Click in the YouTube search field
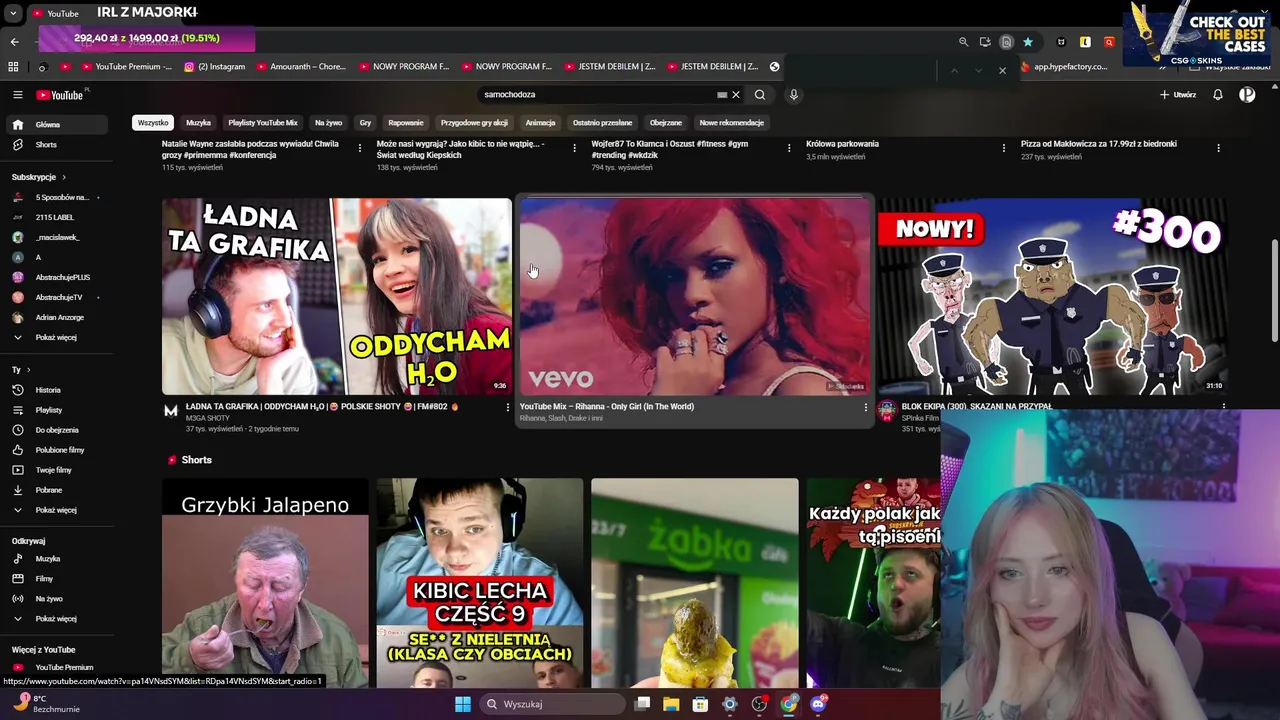Image resolution: width=1280 pixels, height=720 pixels. point(597,95)
